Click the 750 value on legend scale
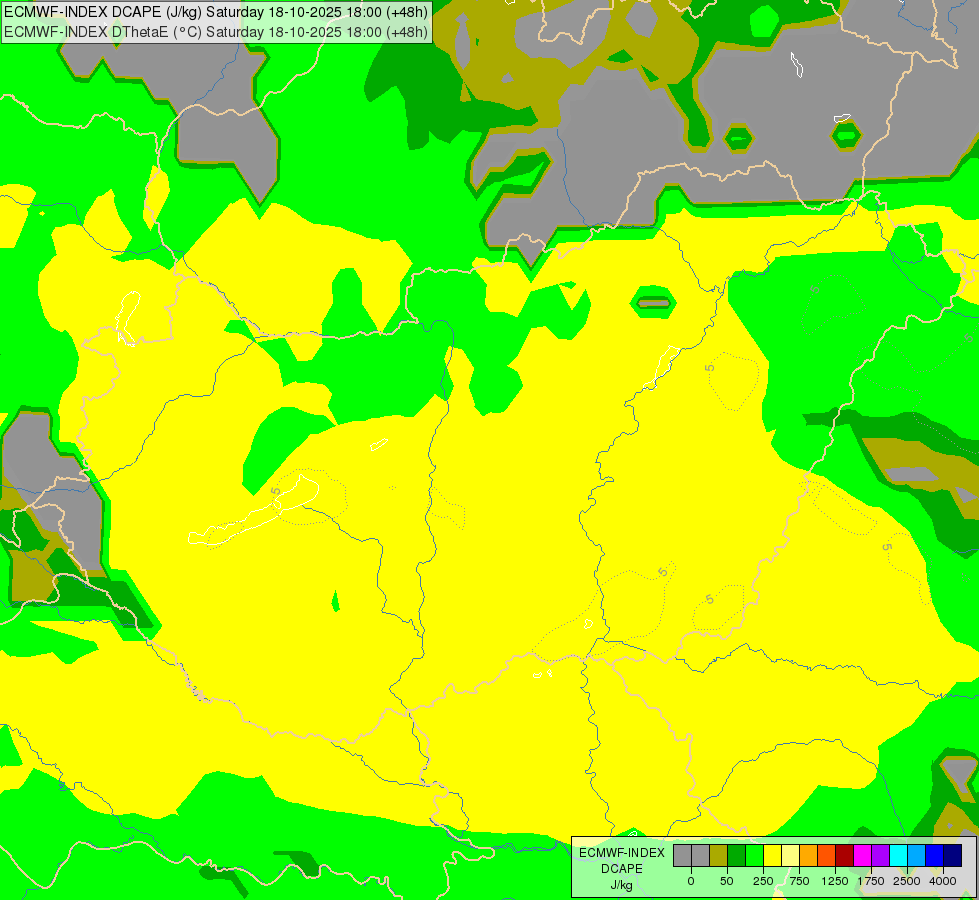 (799, 881)
